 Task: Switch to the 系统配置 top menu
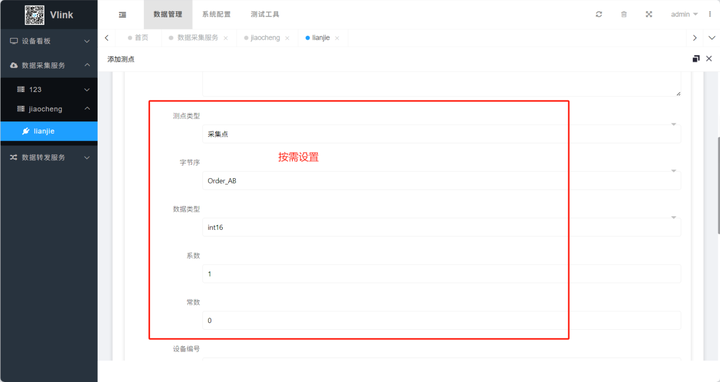click(x=216, y=14)
